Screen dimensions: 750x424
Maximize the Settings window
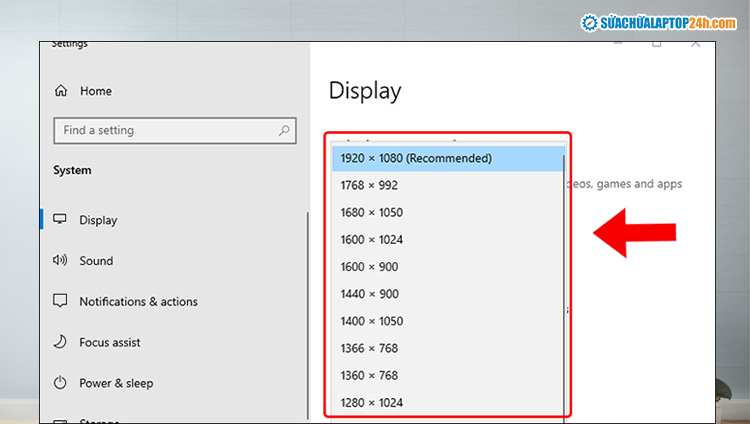point(657,44)
